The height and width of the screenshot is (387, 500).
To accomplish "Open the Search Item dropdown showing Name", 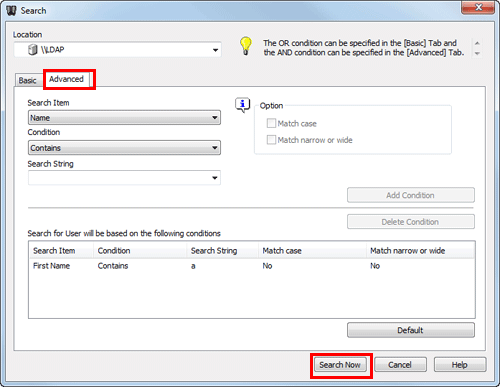I will (x=124, y=118).
